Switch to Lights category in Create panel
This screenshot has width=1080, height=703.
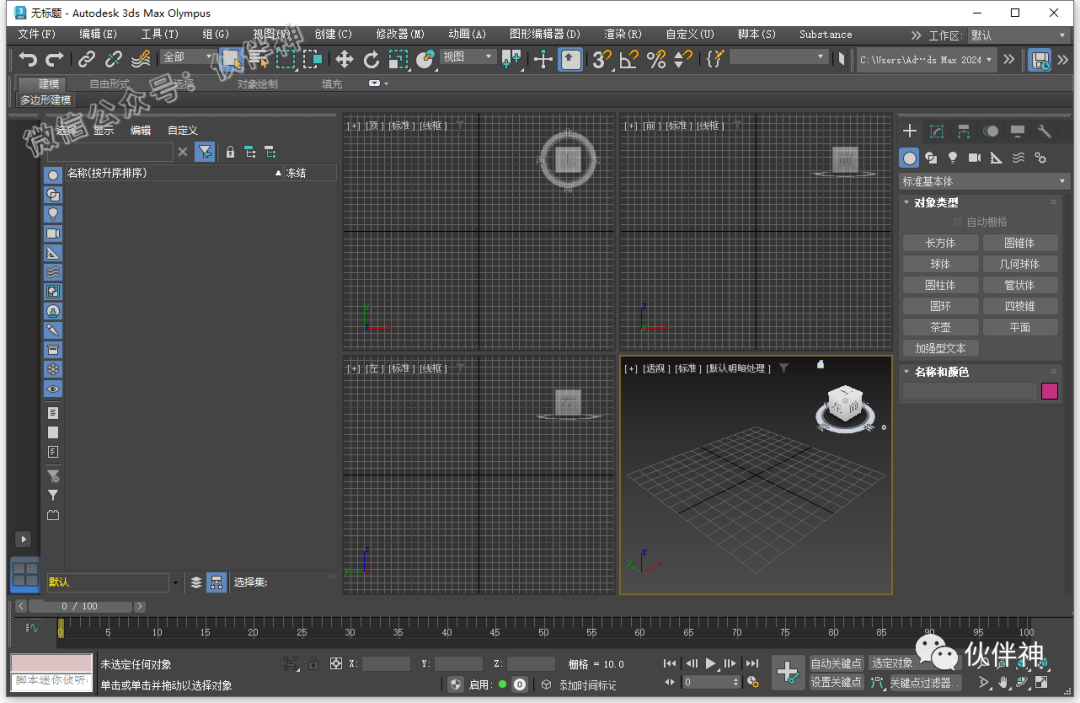coord(953,158)
